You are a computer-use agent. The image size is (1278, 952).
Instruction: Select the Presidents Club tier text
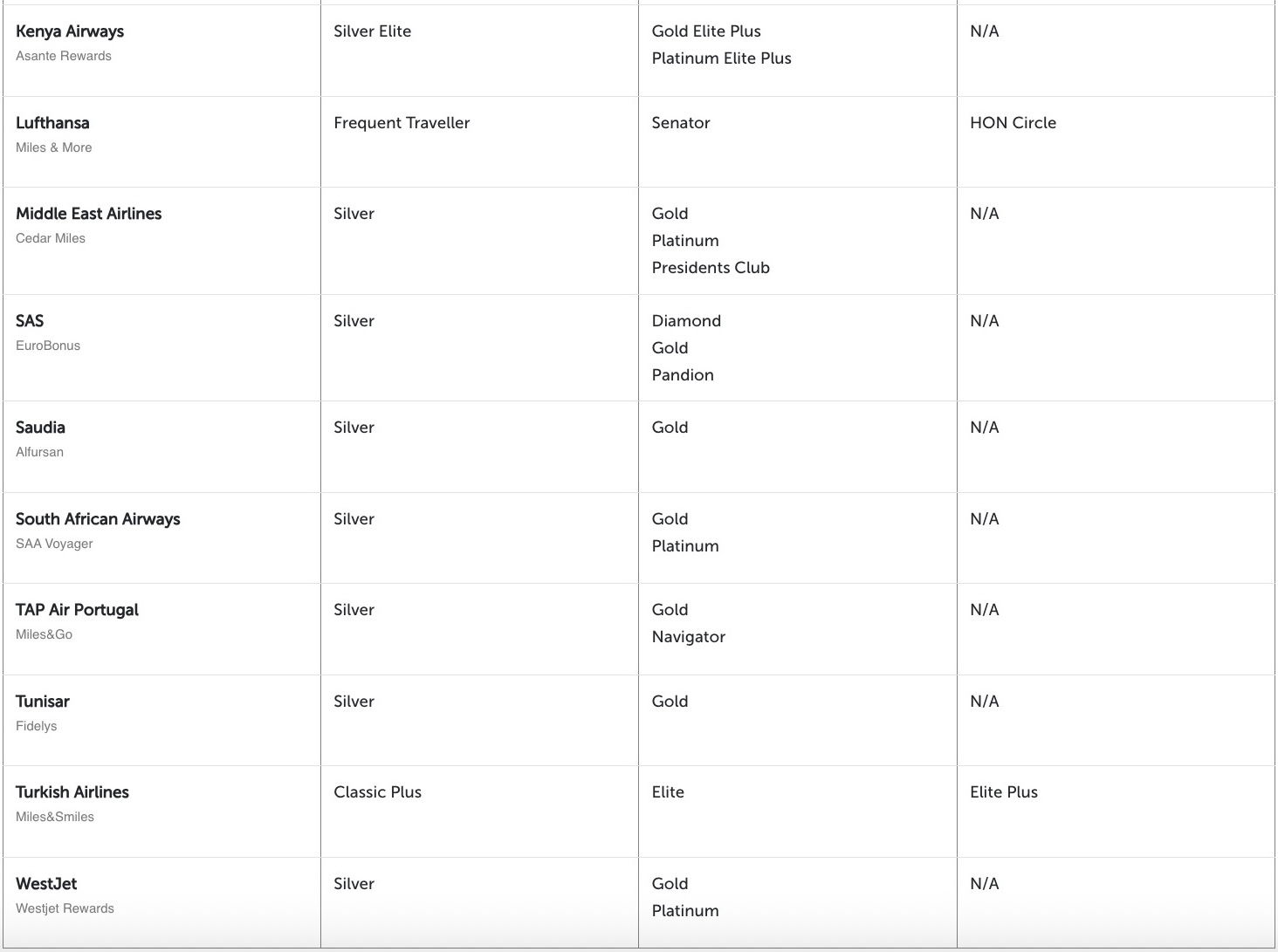pos(711,268)
